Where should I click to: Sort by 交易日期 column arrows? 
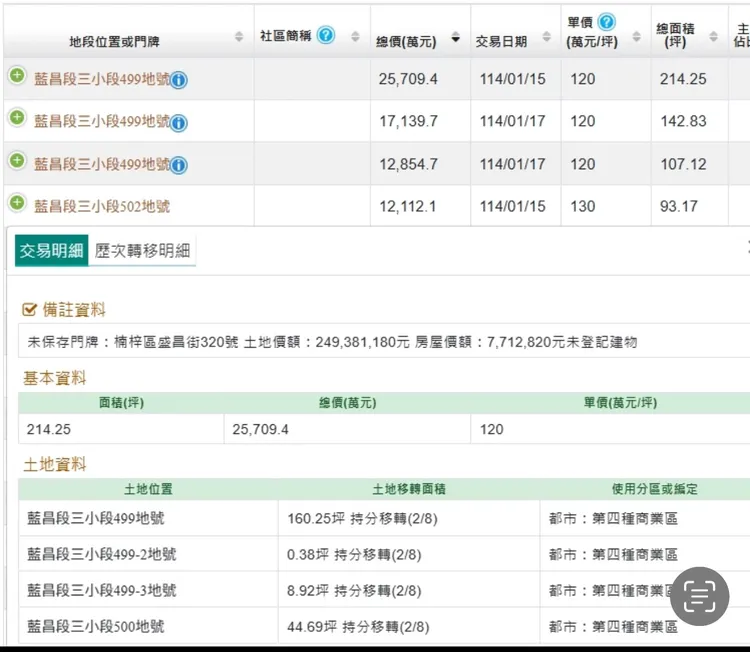click(547, 36)
